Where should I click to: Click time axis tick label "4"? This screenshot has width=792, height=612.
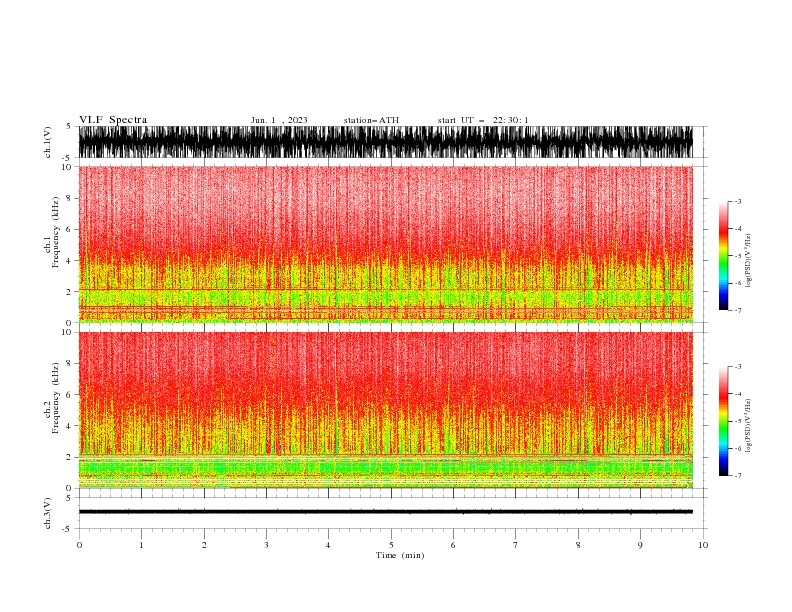pos(328,545)
